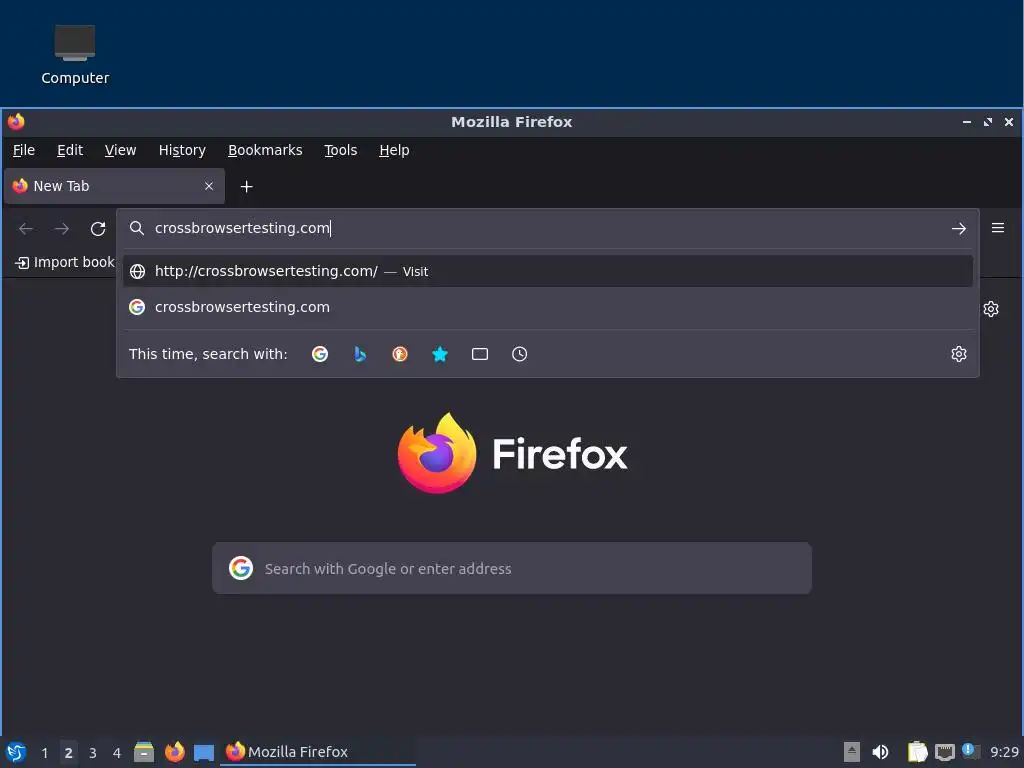Close the New Tab tab
This screenshot has height=768, width=1024.
(x=209, y=186)
